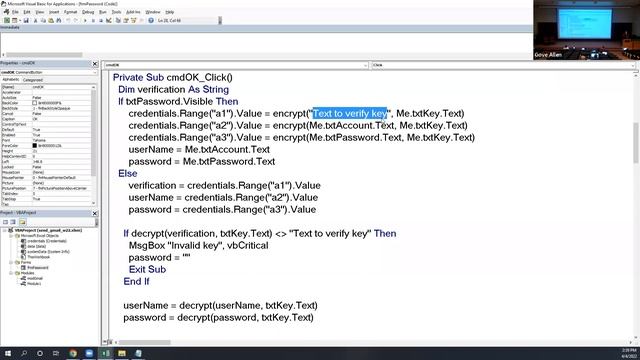Open the Click procedure dropdown above code
This screenshot has width=640, height=360.
tap(632, 65)
